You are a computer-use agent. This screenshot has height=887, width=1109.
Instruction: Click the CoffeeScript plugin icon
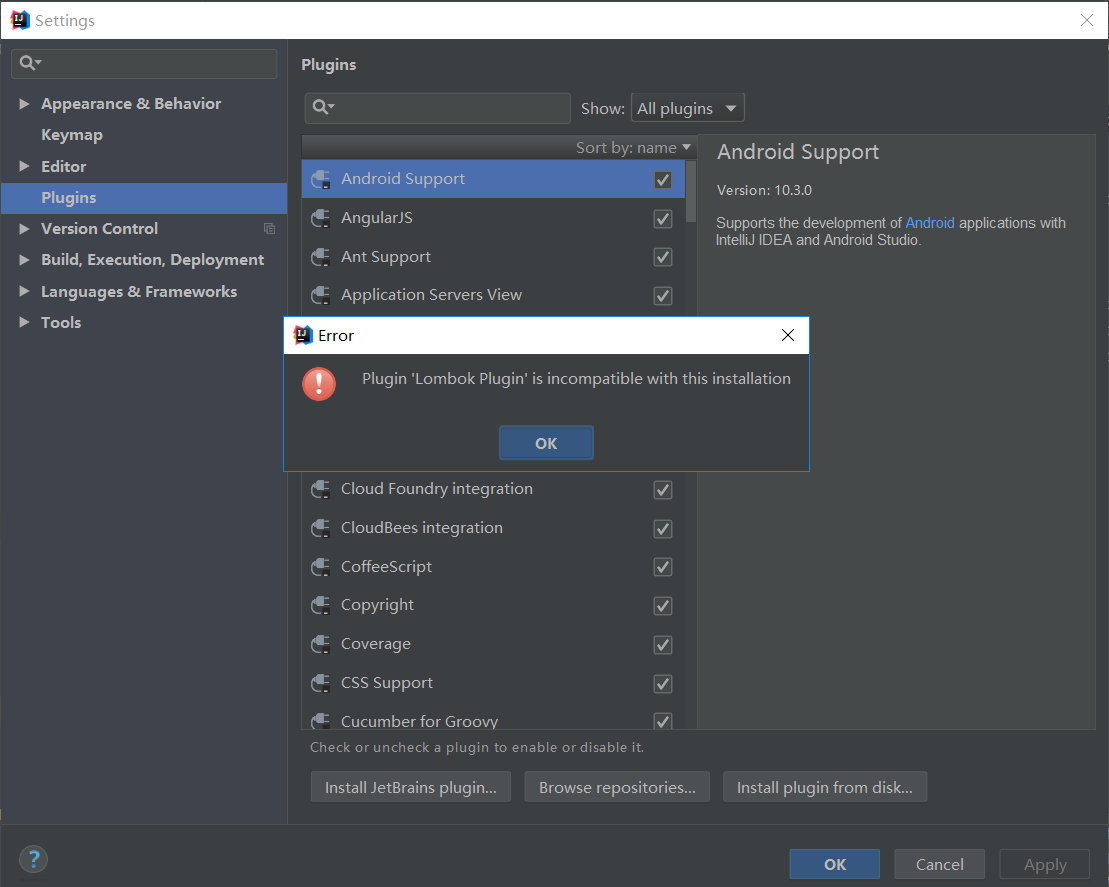click(x=320, y=567)
